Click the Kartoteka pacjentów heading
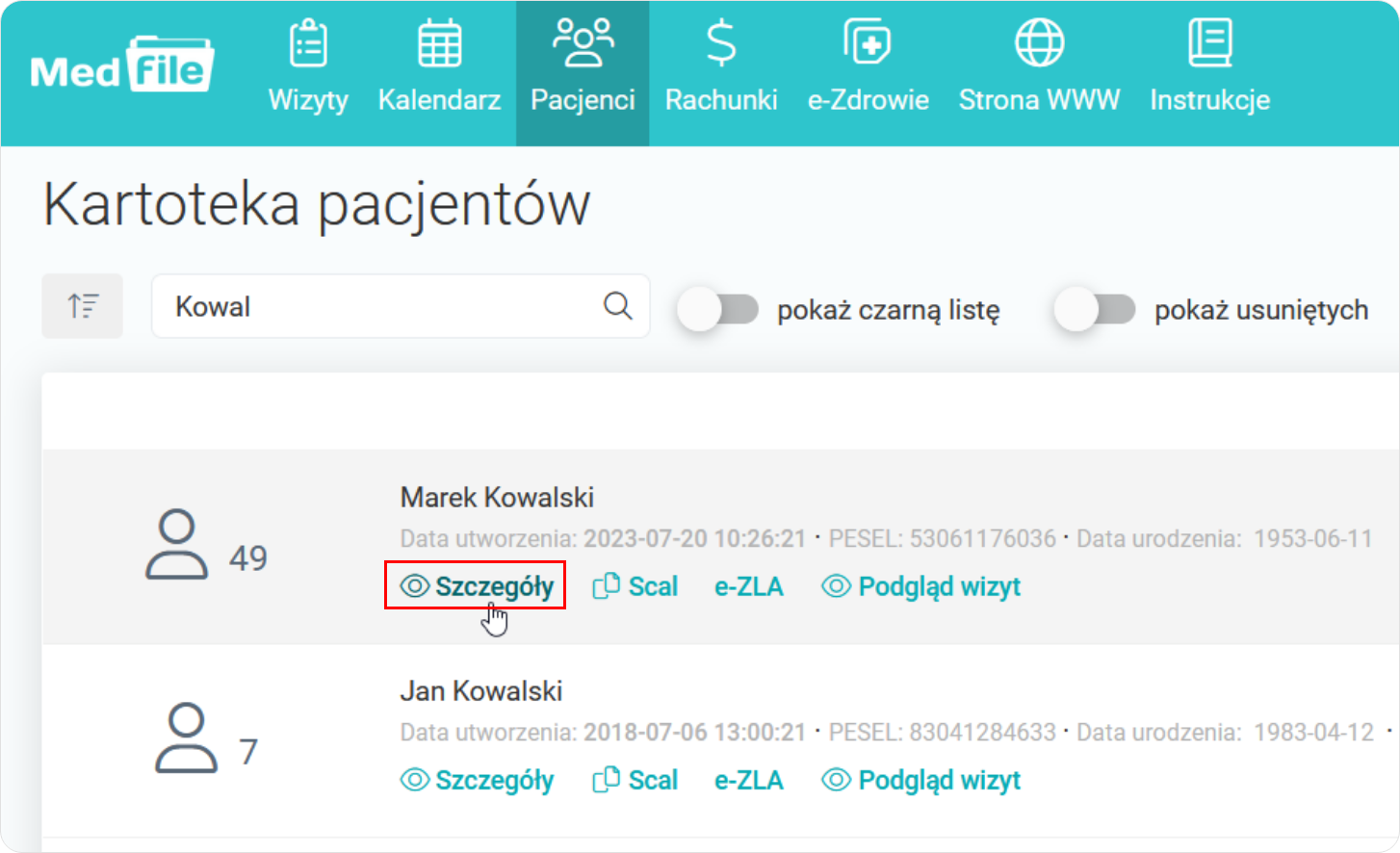This screenshot has width=1400, height=853. point(317,205)
